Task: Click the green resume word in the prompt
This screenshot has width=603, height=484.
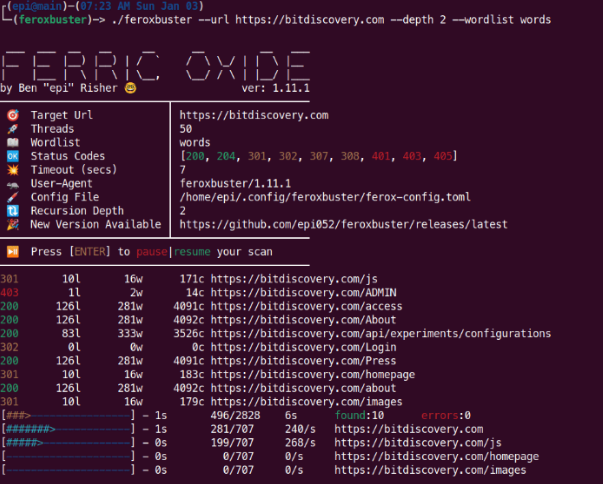Action: 192,252
